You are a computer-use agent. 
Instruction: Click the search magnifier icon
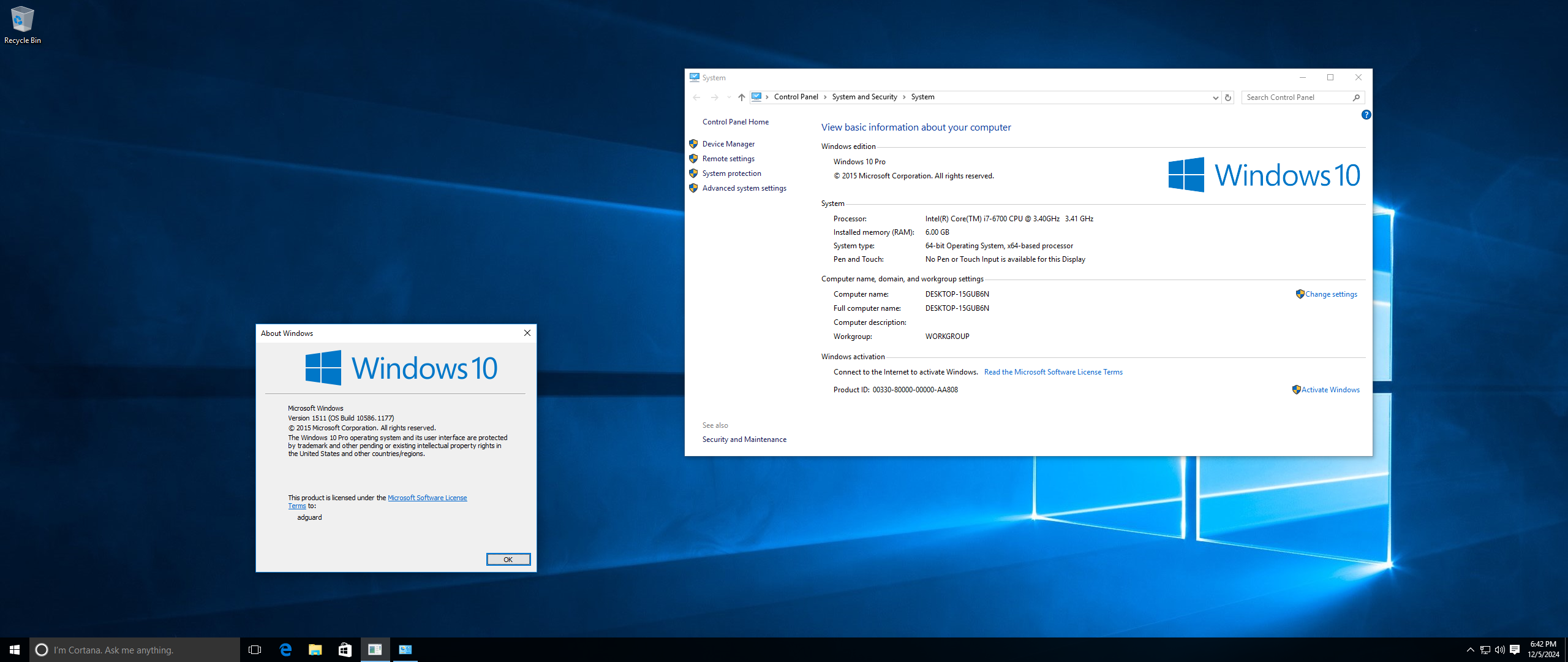[1356, 97]
